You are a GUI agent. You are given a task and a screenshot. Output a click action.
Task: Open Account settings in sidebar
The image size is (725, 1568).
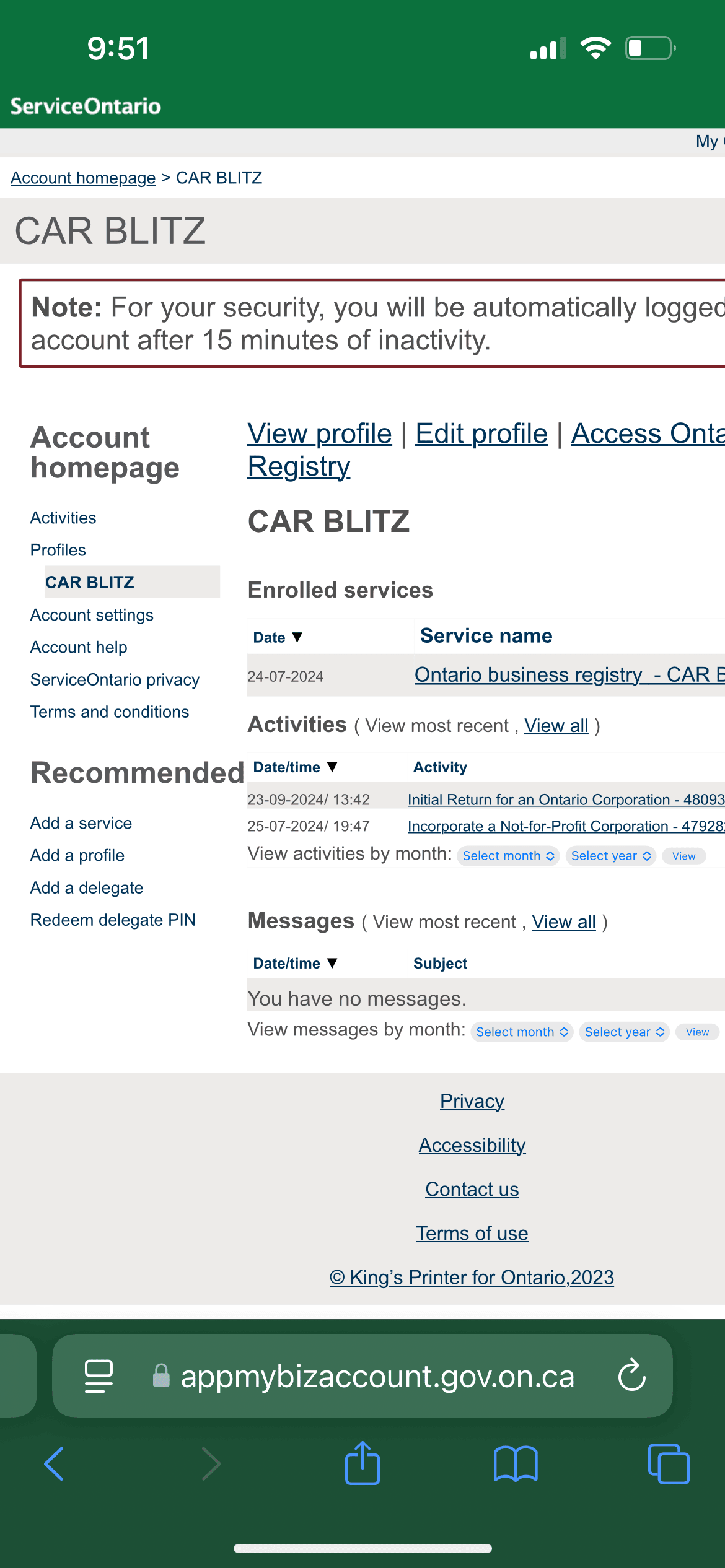[92, 615]
